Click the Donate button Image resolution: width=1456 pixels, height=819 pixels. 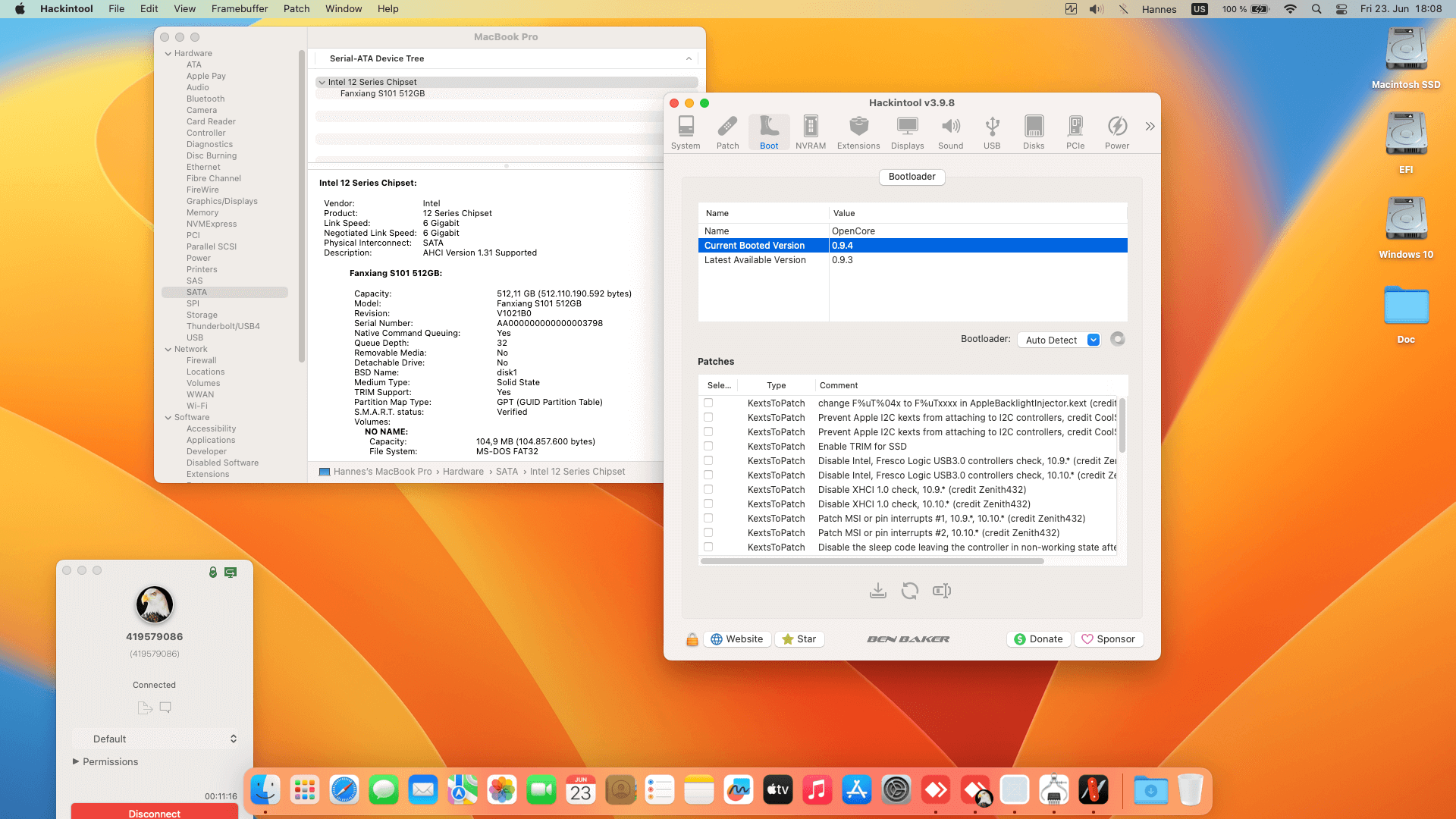click(1038, 639)
